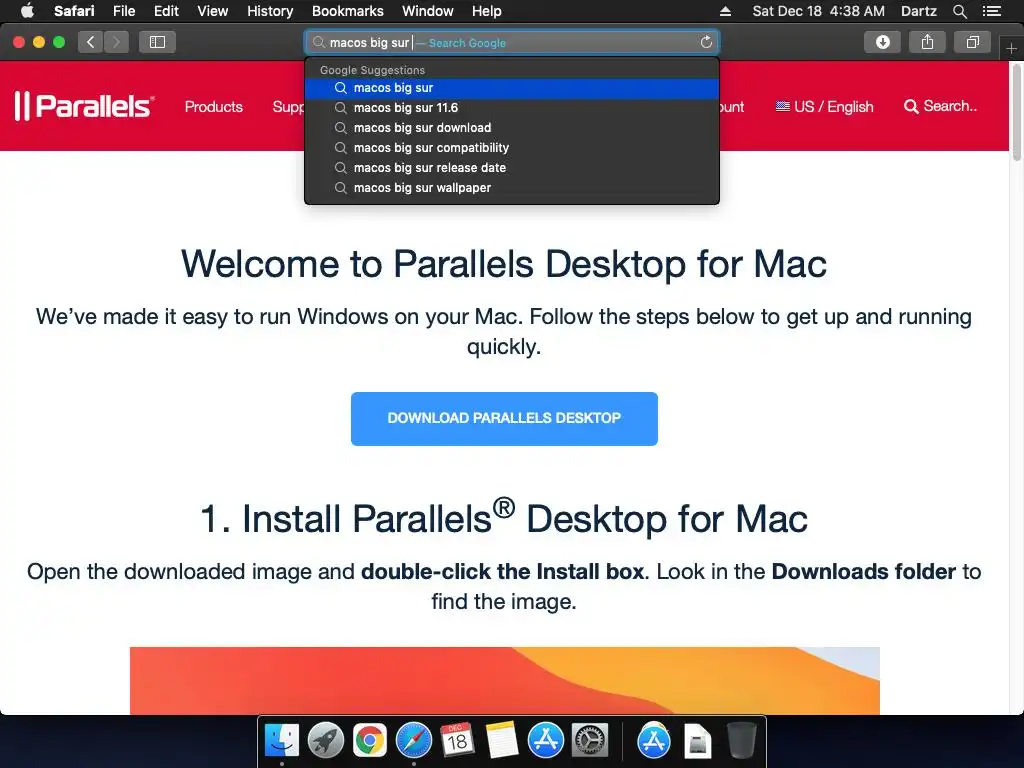Select 'macos big sur wallpaper' suggestion
The width and height of the screenshot is (1024, 768).
pyautogui.click(x=512, y=188)
